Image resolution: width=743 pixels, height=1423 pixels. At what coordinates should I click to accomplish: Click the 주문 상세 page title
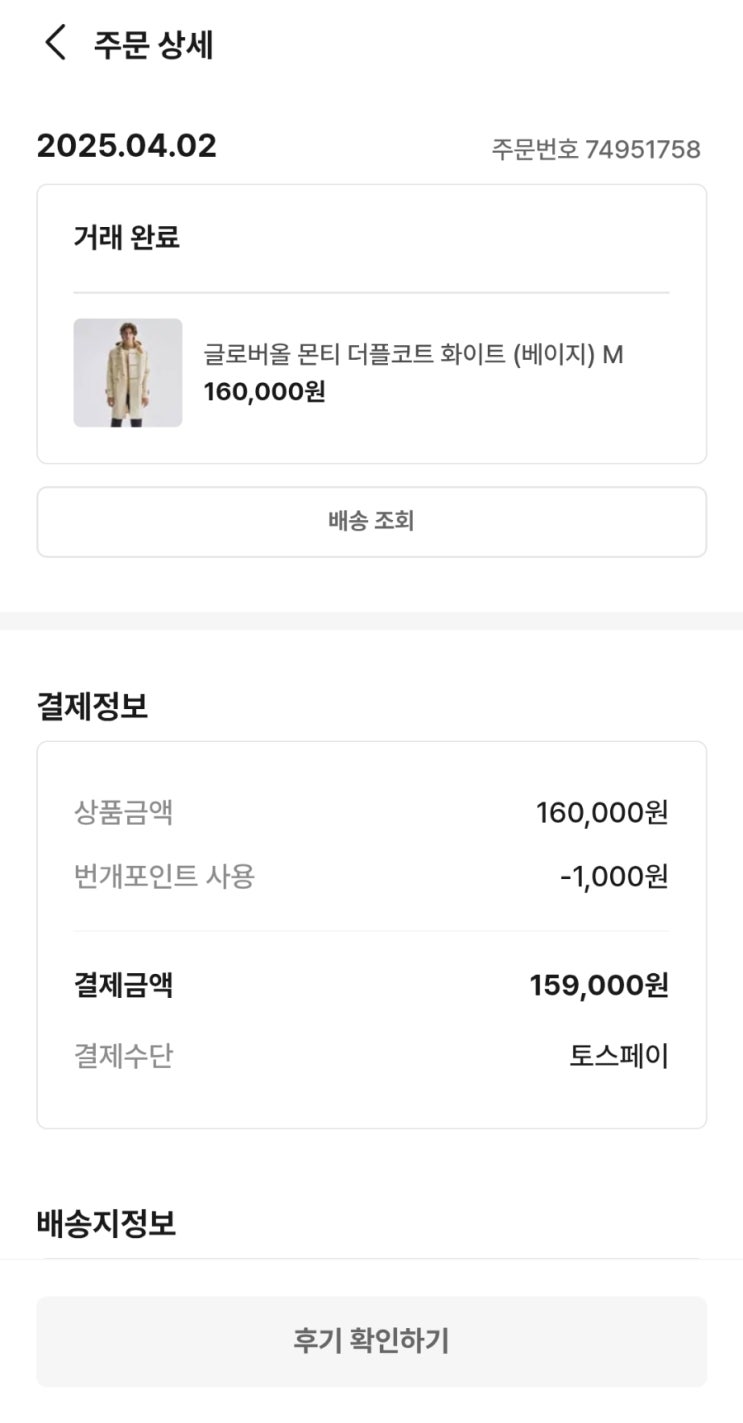pyautogui.click(x=153, y=45)
